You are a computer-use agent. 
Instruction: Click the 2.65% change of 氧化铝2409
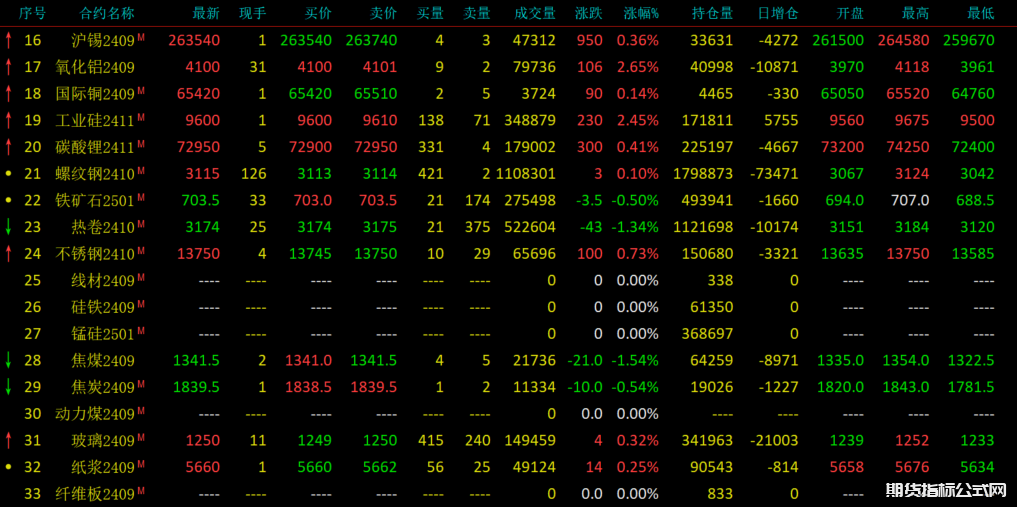pyautogui.click(x=638, y=67)
